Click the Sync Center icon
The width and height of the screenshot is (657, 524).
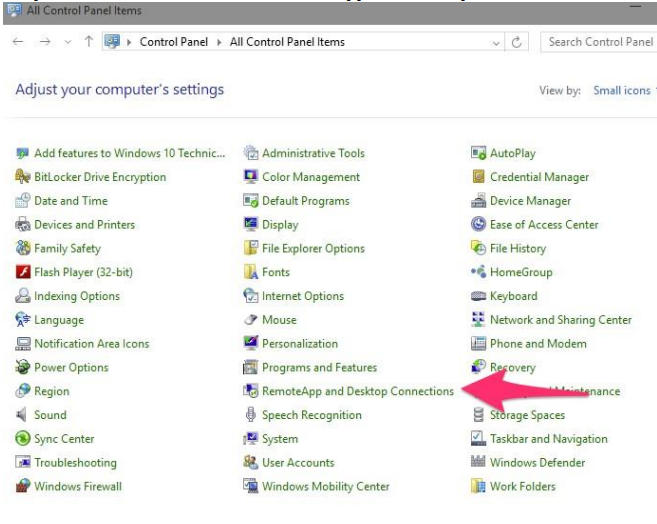[23, 439]
